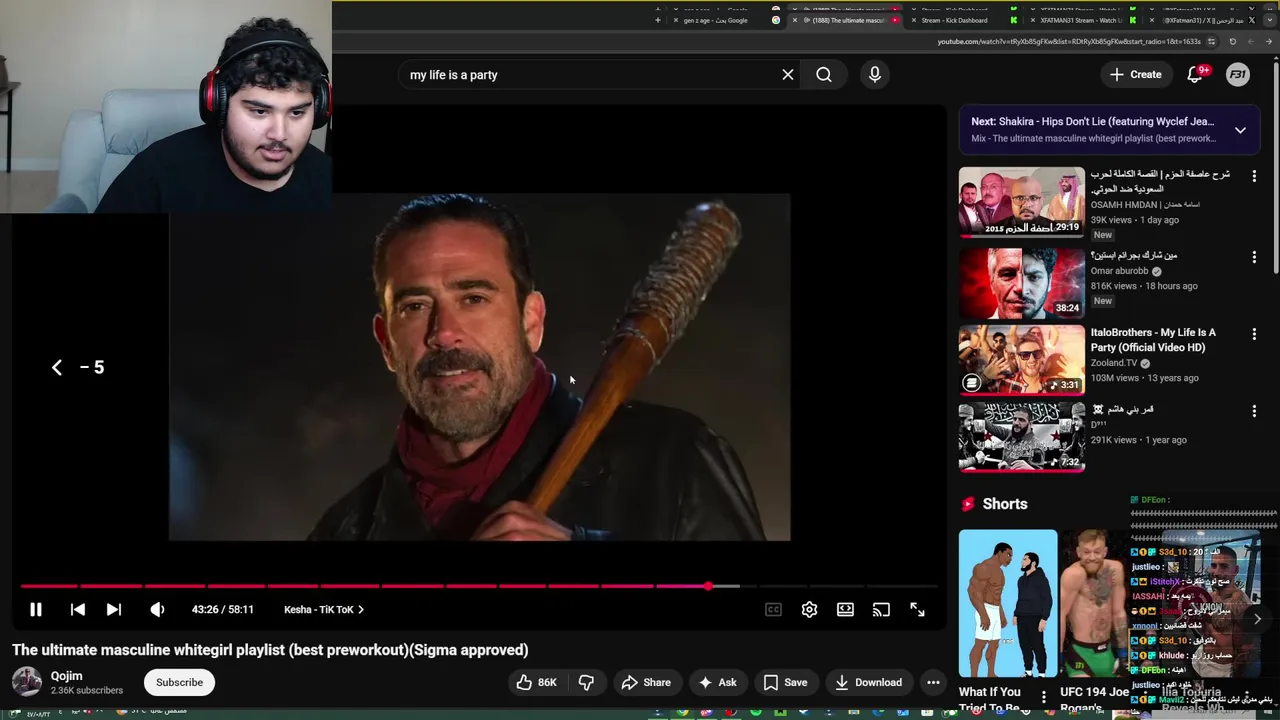Viewport: 1280px width, 720px height.
Task: Enter fullscreen mode in the player
Action: pos(917,609)
